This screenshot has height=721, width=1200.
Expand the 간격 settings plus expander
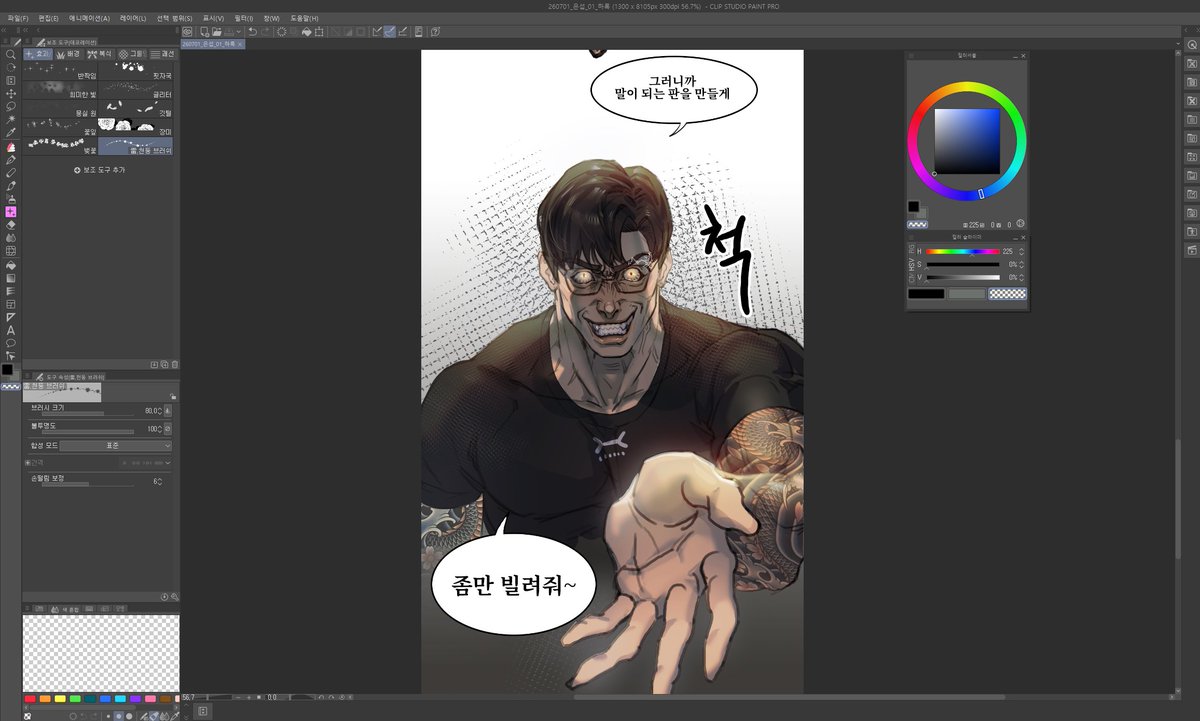pyautogui.click(x=28, y=463)
